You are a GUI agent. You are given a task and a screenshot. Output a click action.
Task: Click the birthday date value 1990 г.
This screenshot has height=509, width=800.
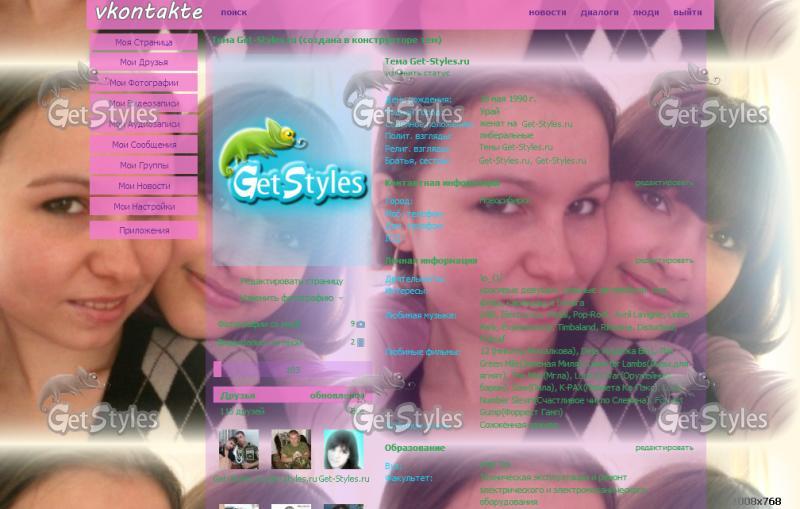[508, 99]
